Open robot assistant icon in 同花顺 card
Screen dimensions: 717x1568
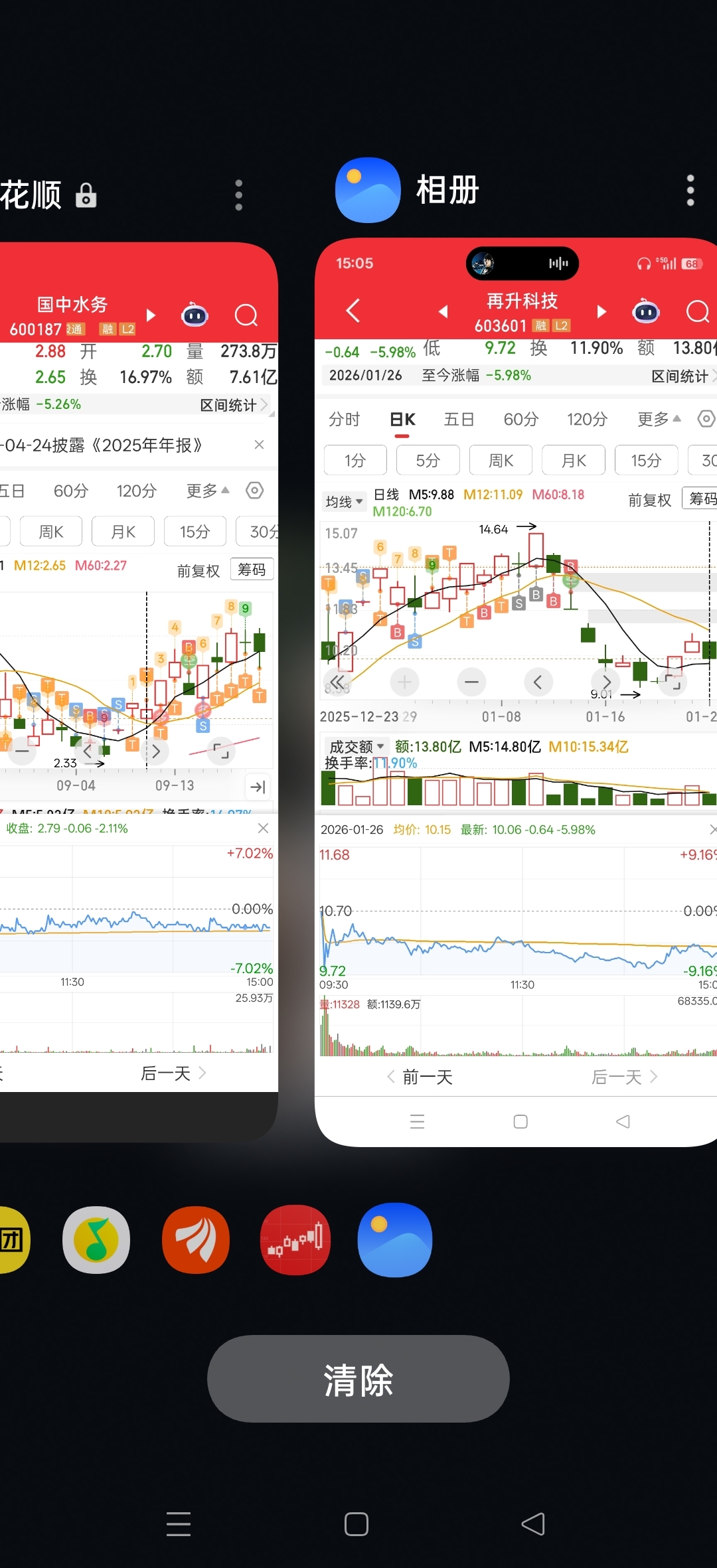click(195, 315)
